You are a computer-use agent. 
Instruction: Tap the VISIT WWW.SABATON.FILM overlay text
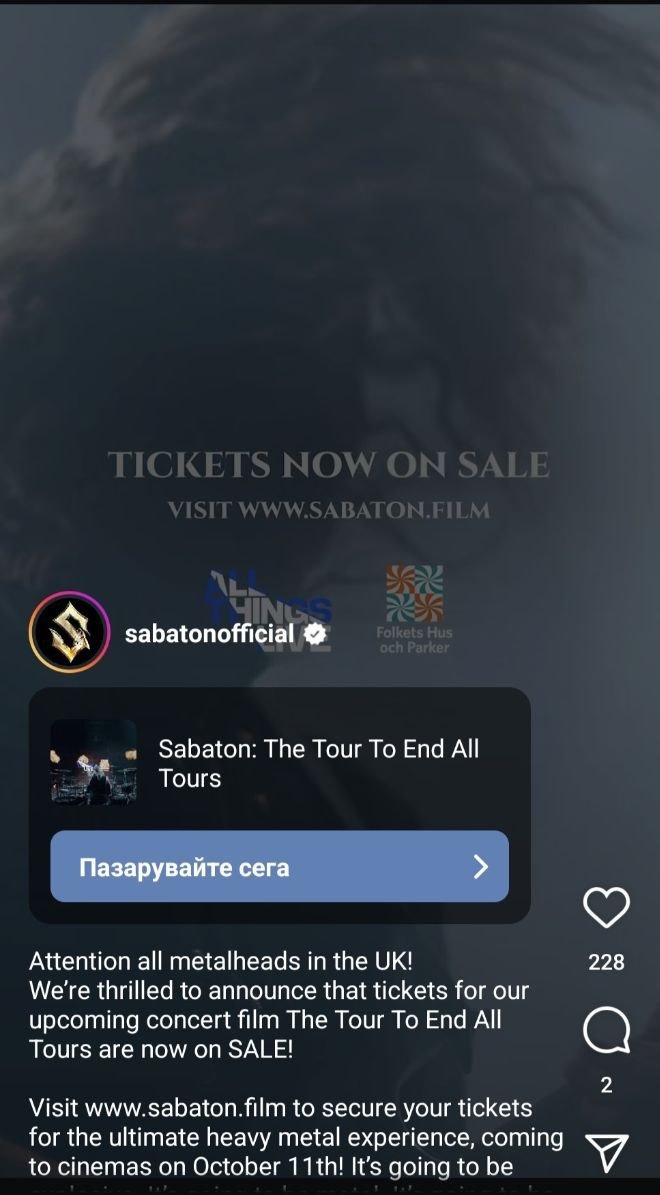pos(328,510)
